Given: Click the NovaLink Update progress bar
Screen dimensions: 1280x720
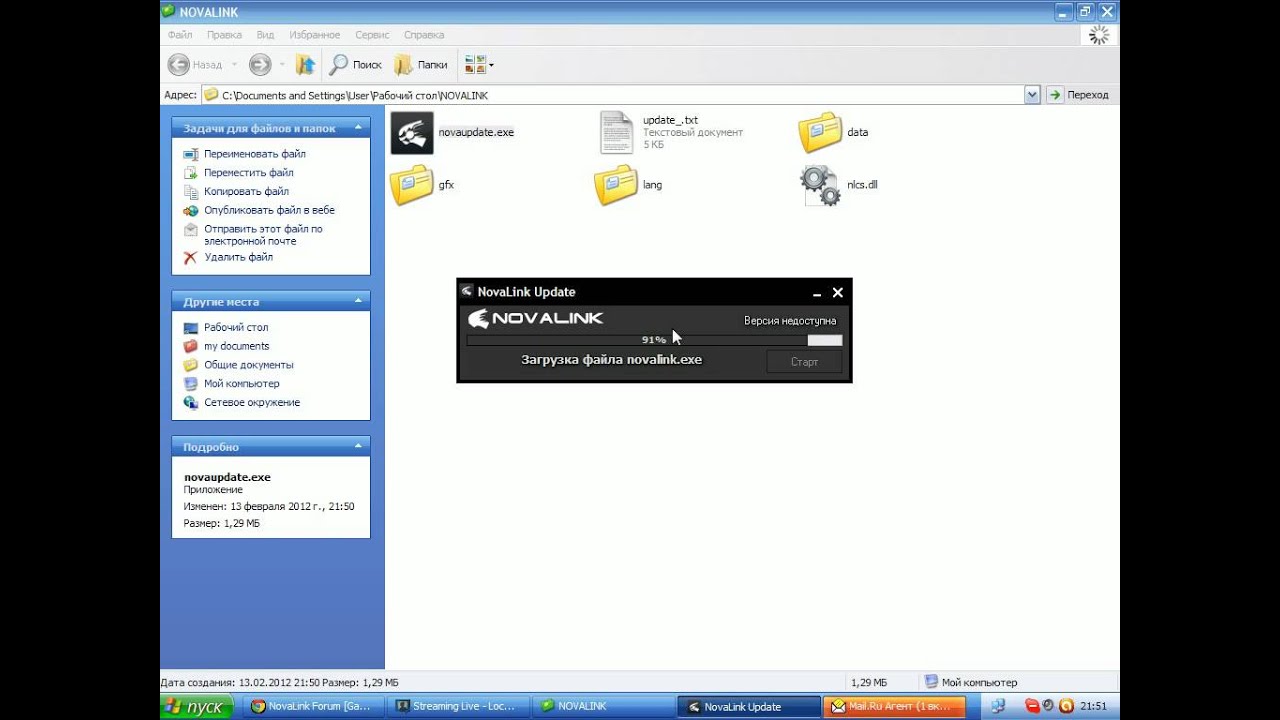Looking at the screenshot, I should (x=654, y=340).
